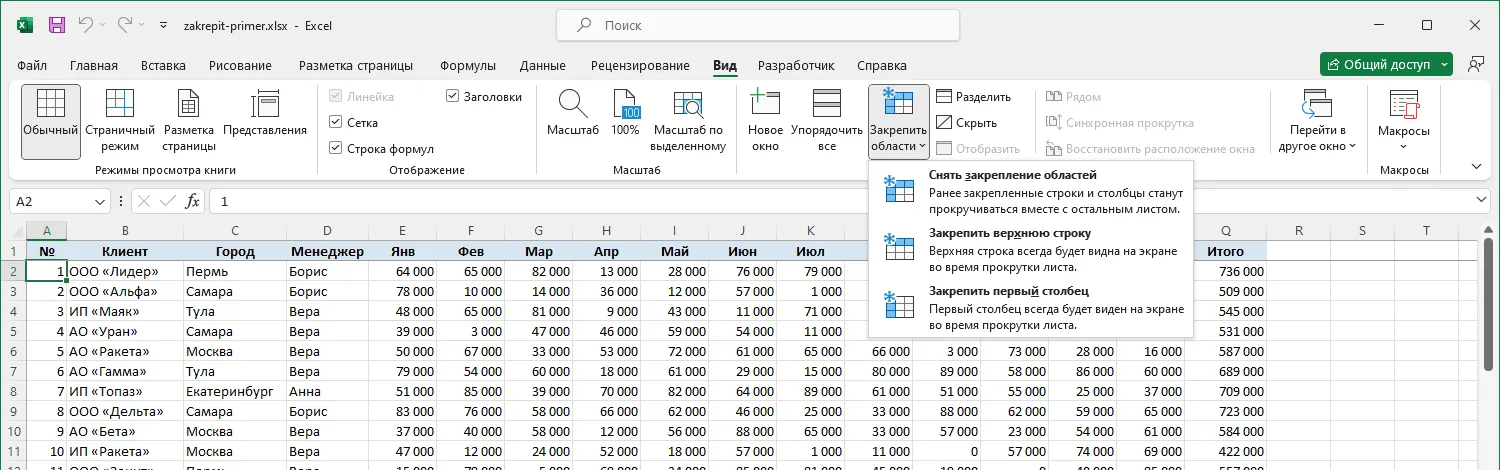Viewport: 1500px width, 470px height.
Task: Select Снять закрепление областей option
Action: pos(1031,192)
